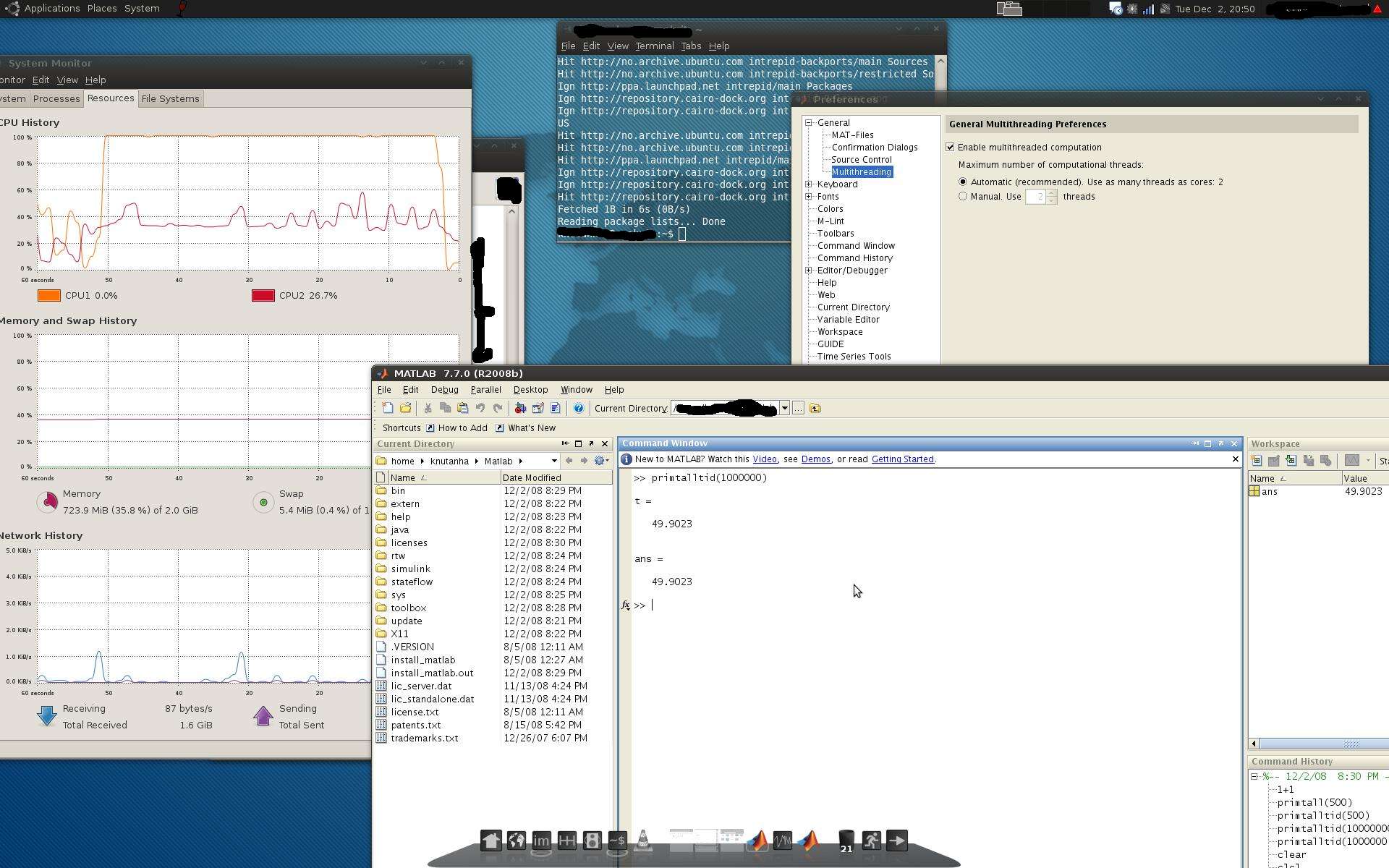Image resolution: width=1389 pixels, height=868 pixels.
Task: Click the home icon in the dock
Action: coord(491,840)
